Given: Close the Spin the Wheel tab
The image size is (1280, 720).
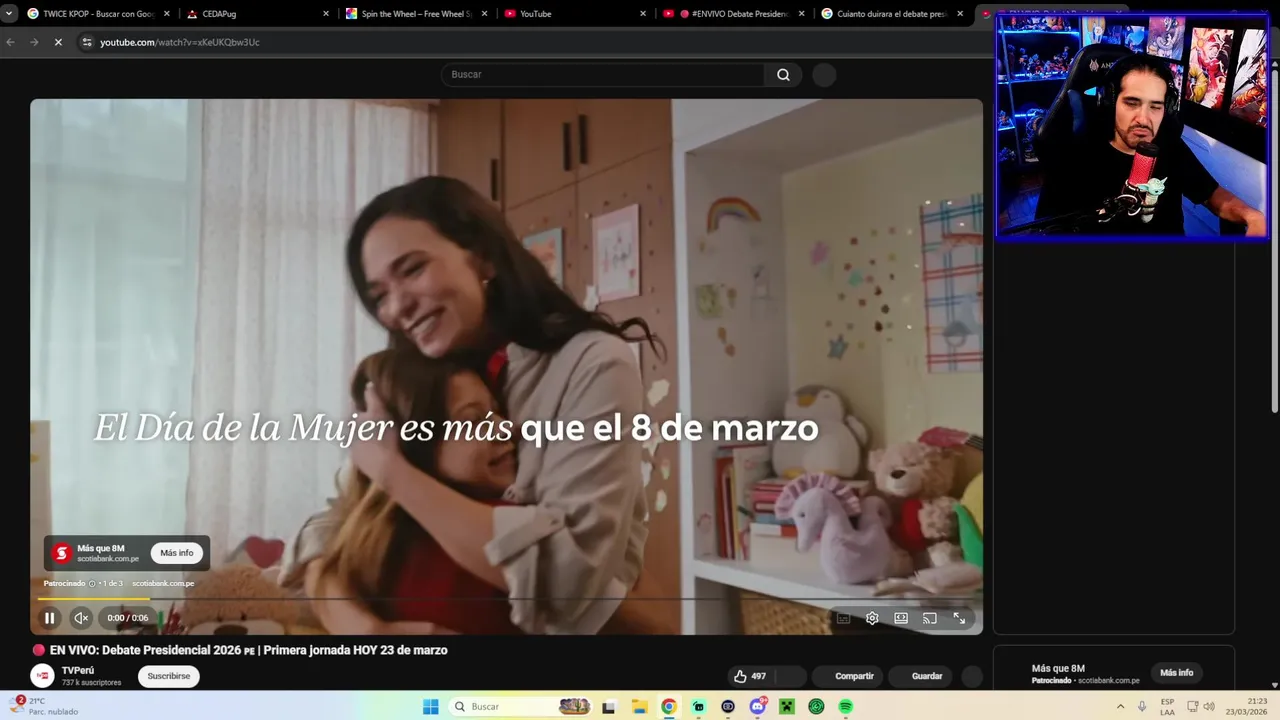Looking at the screenshot, I should pos(485,14).
